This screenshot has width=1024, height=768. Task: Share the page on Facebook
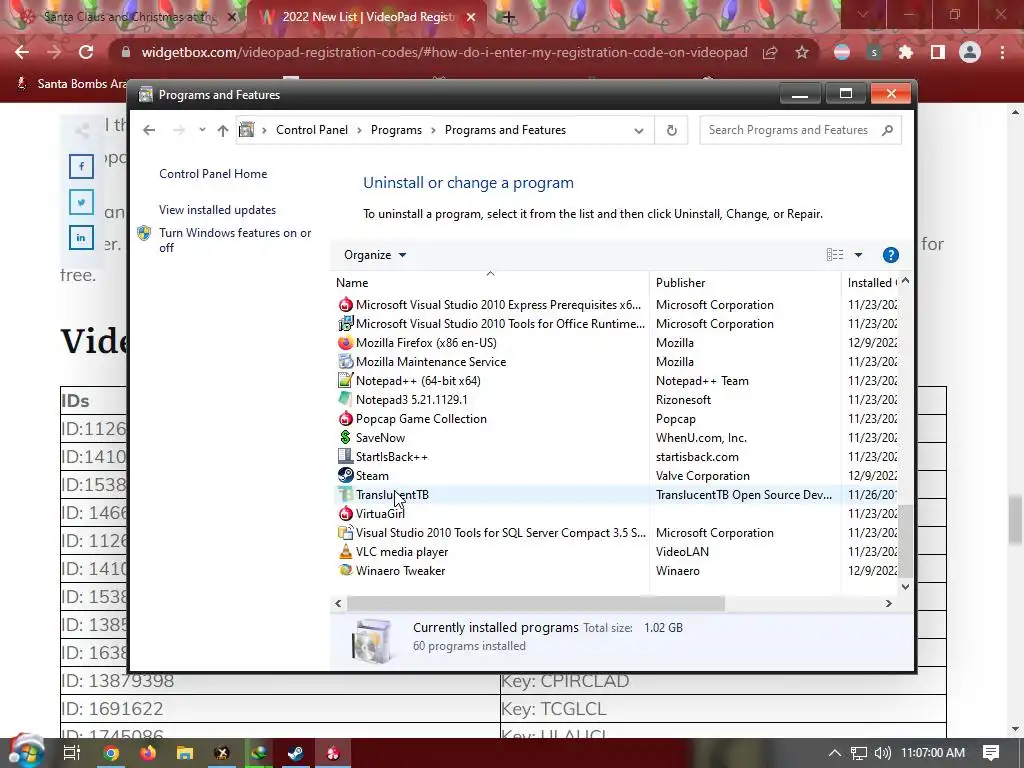[x=82, y=166]
